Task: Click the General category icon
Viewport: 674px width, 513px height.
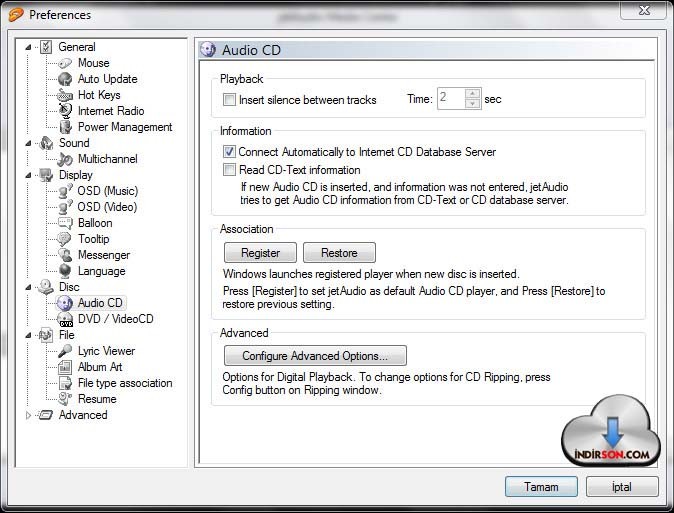Action: pyautogui.click(x=46, y=47)
